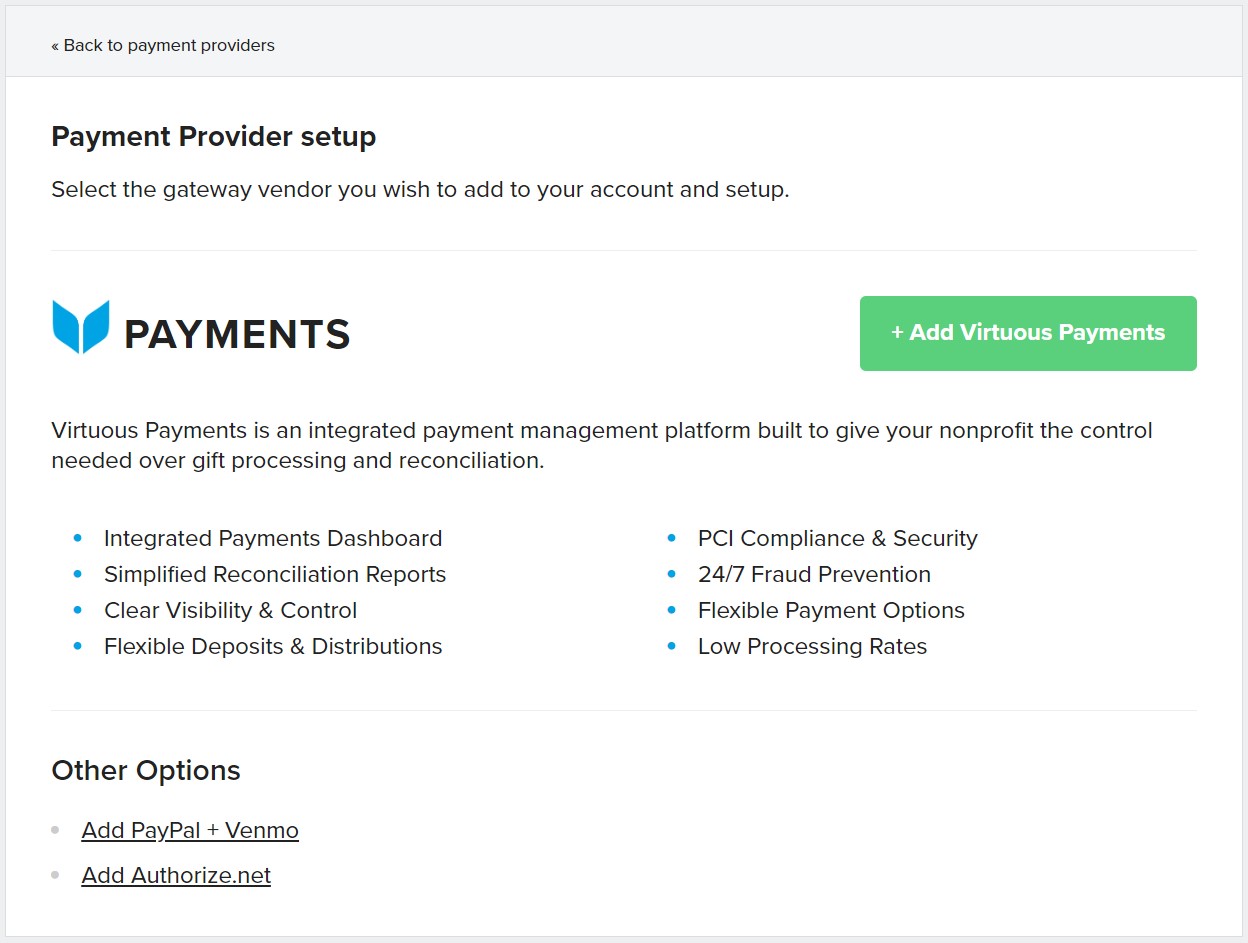Screen dimensions: 1248x943
Task: Click the bullet next to 24/7 Fraud Prevention
Action: pyautogui.click(x=671, y=573)
